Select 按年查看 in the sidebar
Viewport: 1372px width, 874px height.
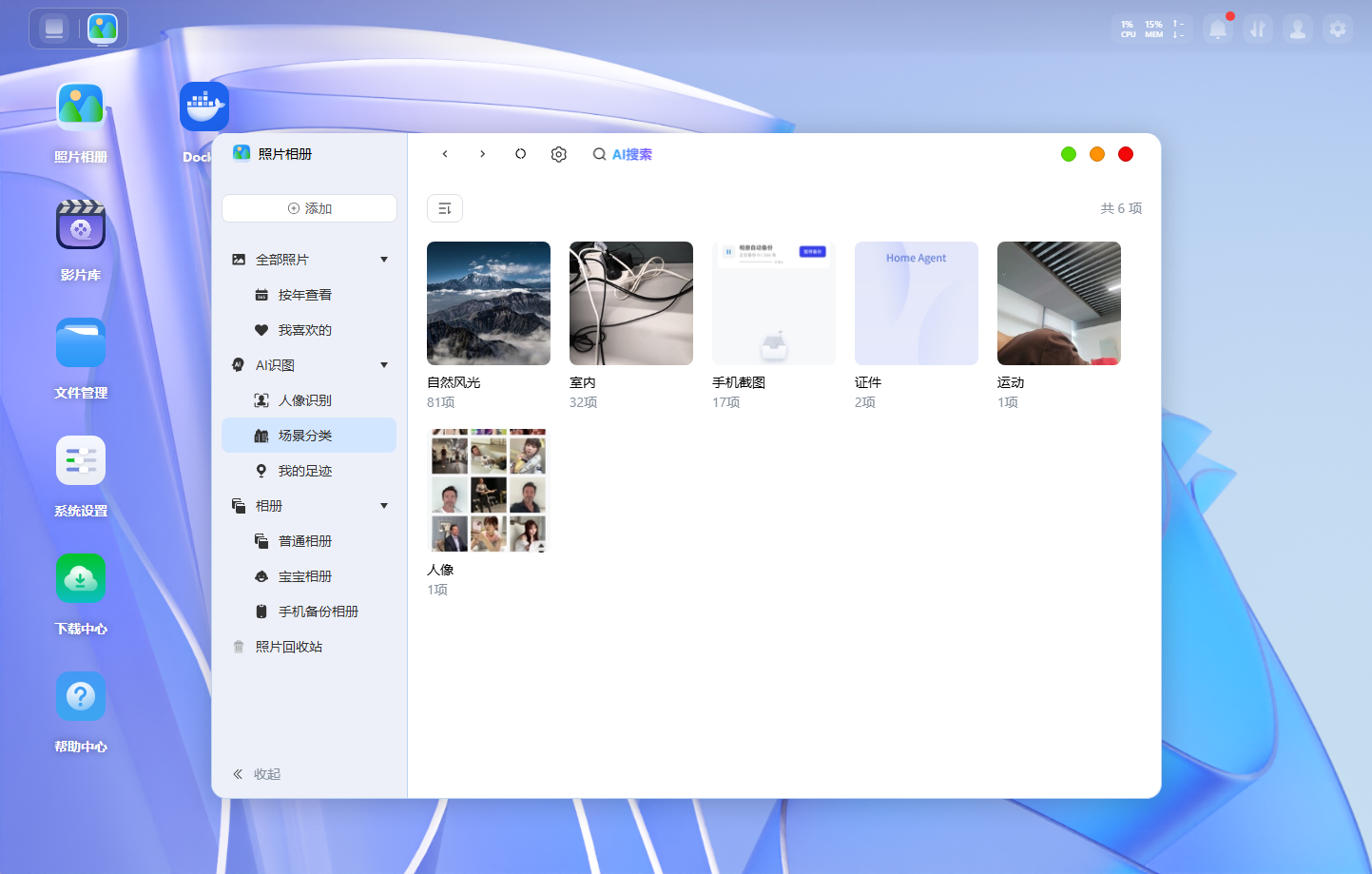[309, 295]
